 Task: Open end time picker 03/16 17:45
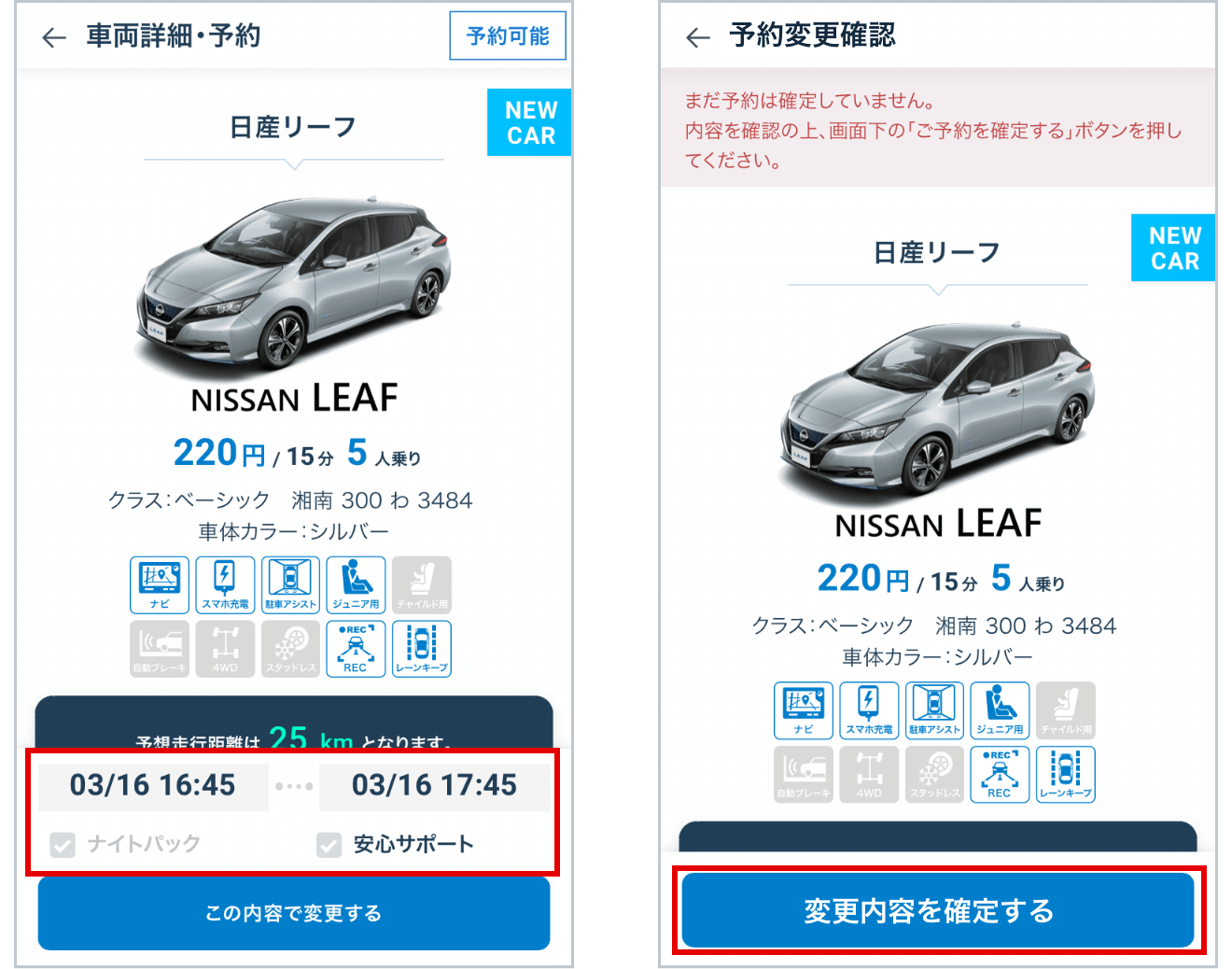tap(434, 786)
